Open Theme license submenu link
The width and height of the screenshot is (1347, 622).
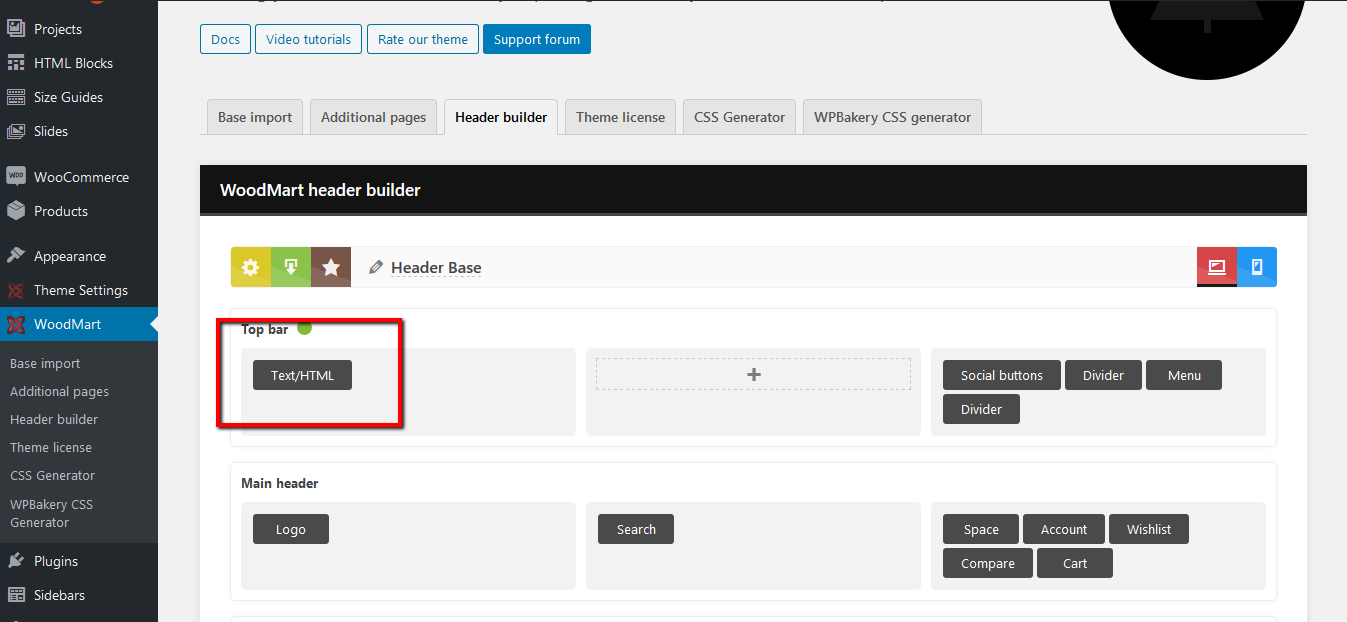pyautogui.click(x=50, y=447)
